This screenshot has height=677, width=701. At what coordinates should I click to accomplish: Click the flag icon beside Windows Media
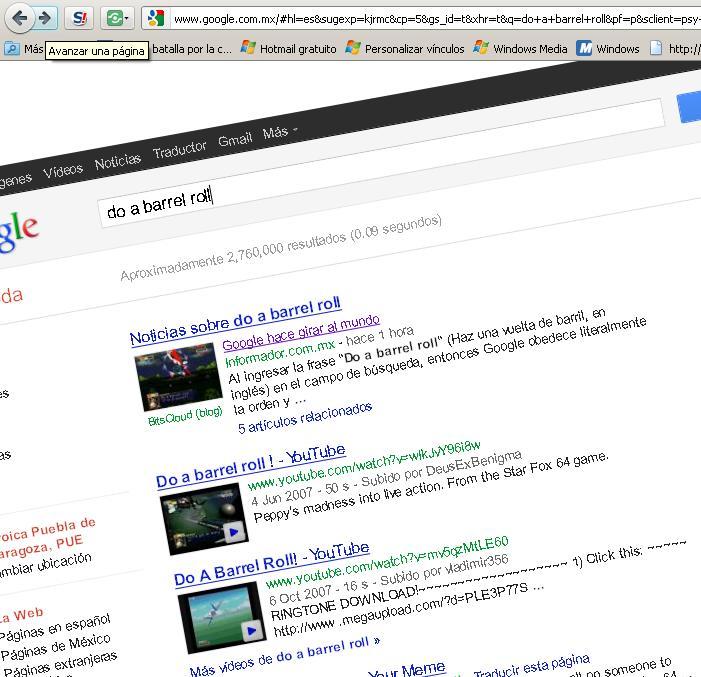pyautogui.click(x=481, y=47)
